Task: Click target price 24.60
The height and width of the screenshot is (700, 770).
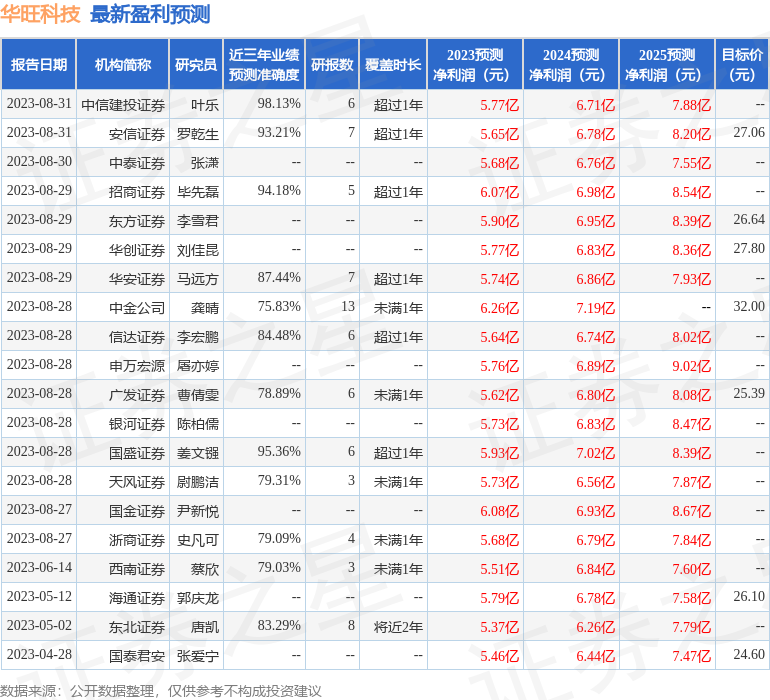Action: point(749,654)
